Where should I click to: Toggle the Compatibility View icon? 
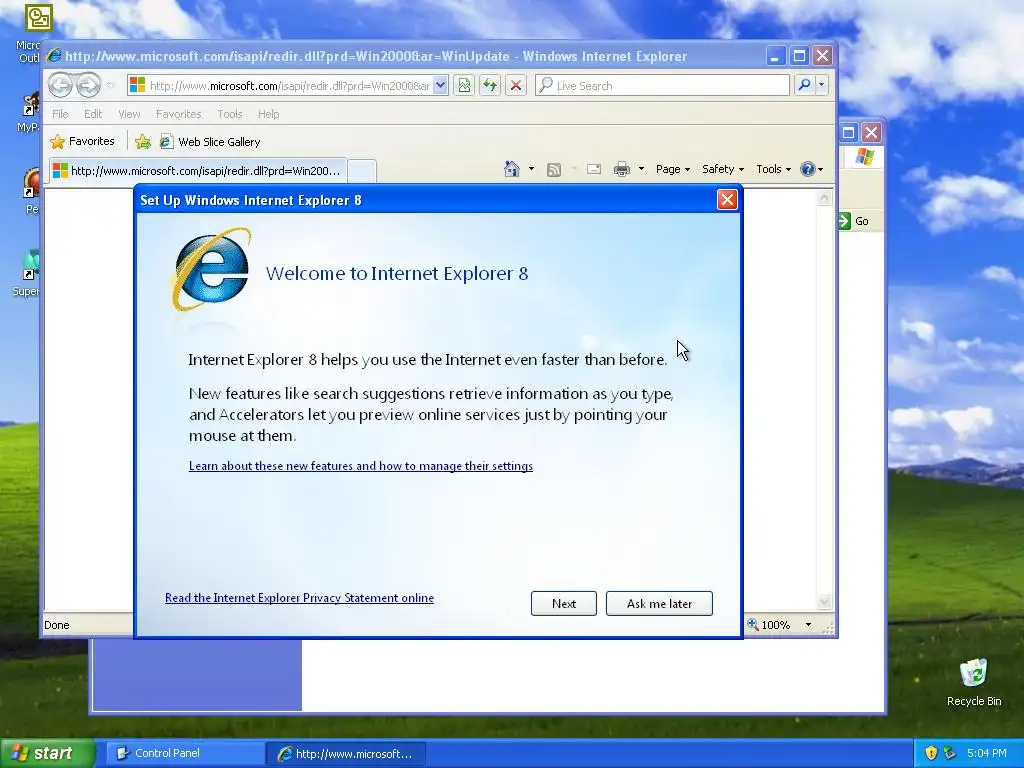pos(464,86)
